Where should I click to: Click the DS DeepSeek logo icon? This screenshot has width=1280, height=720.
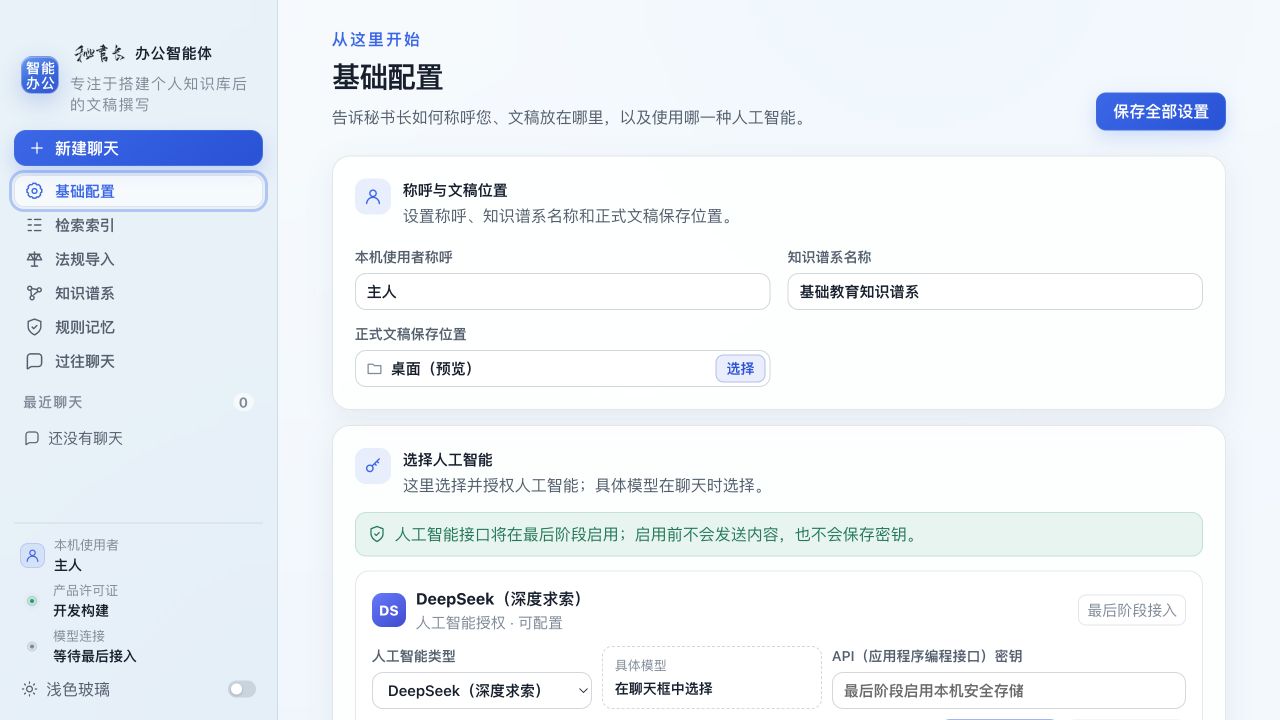tap(389, 610)
